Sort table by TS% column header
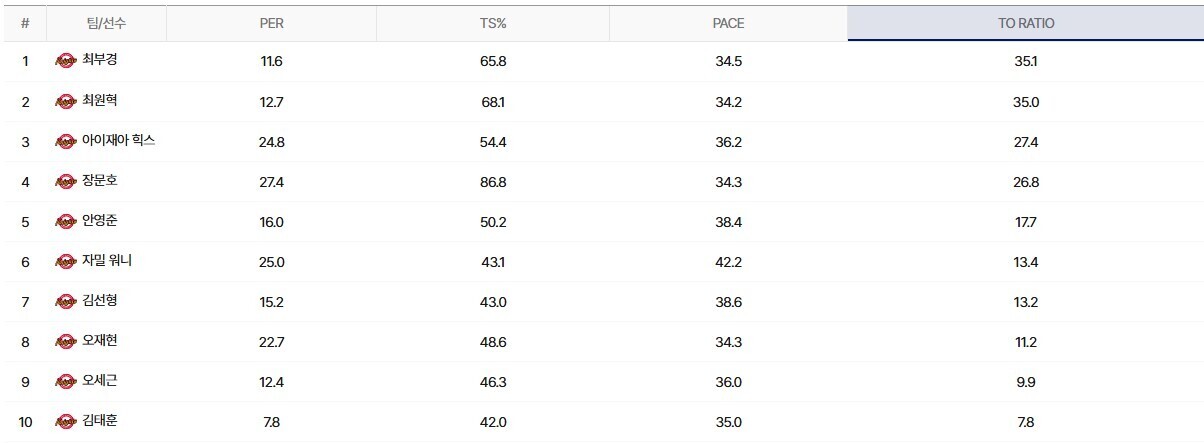 pos(493,23)
